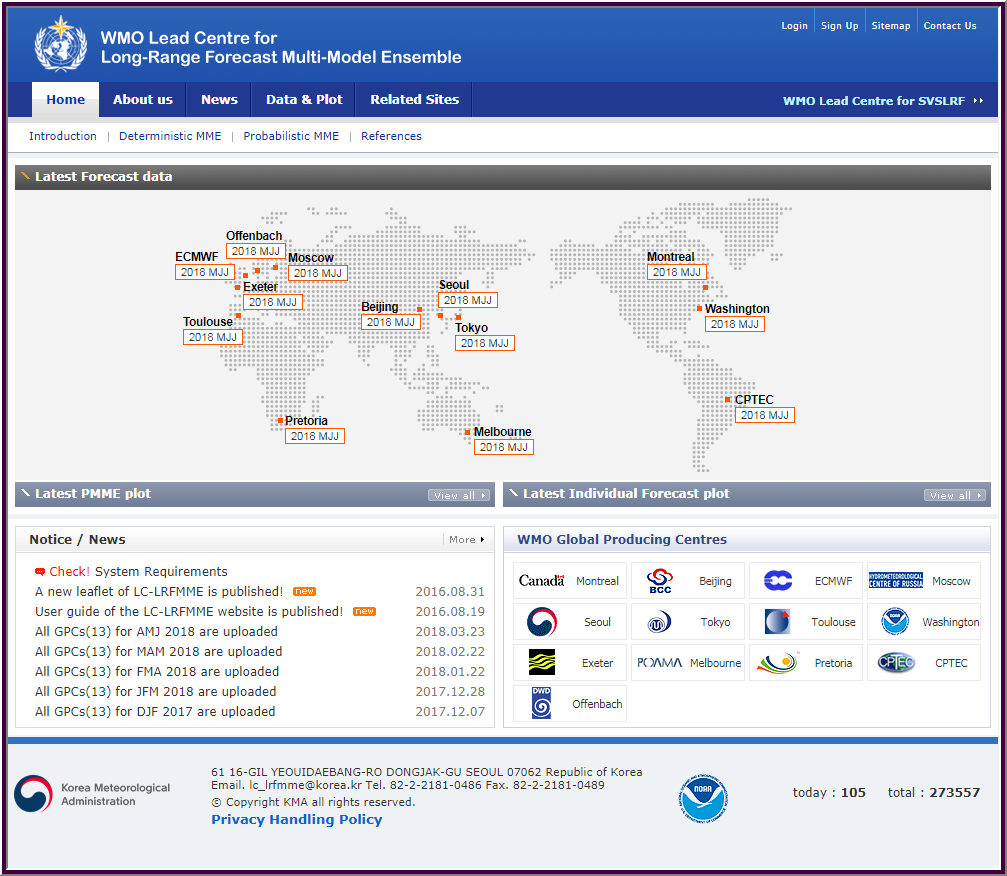Open the DWD Offenbach centre logo

tap(541, 703)
